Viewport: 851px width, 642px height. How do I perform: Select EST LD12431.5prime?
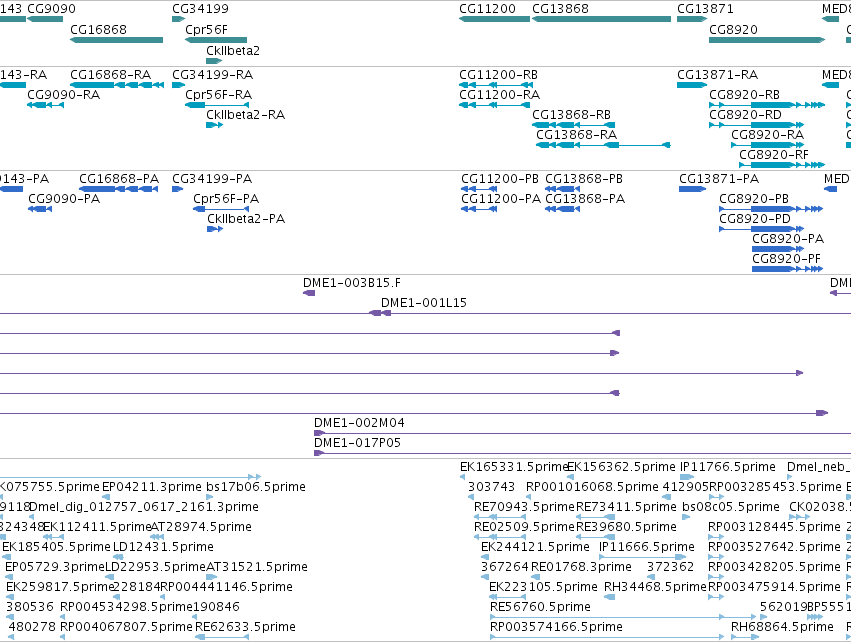[163, 547]
